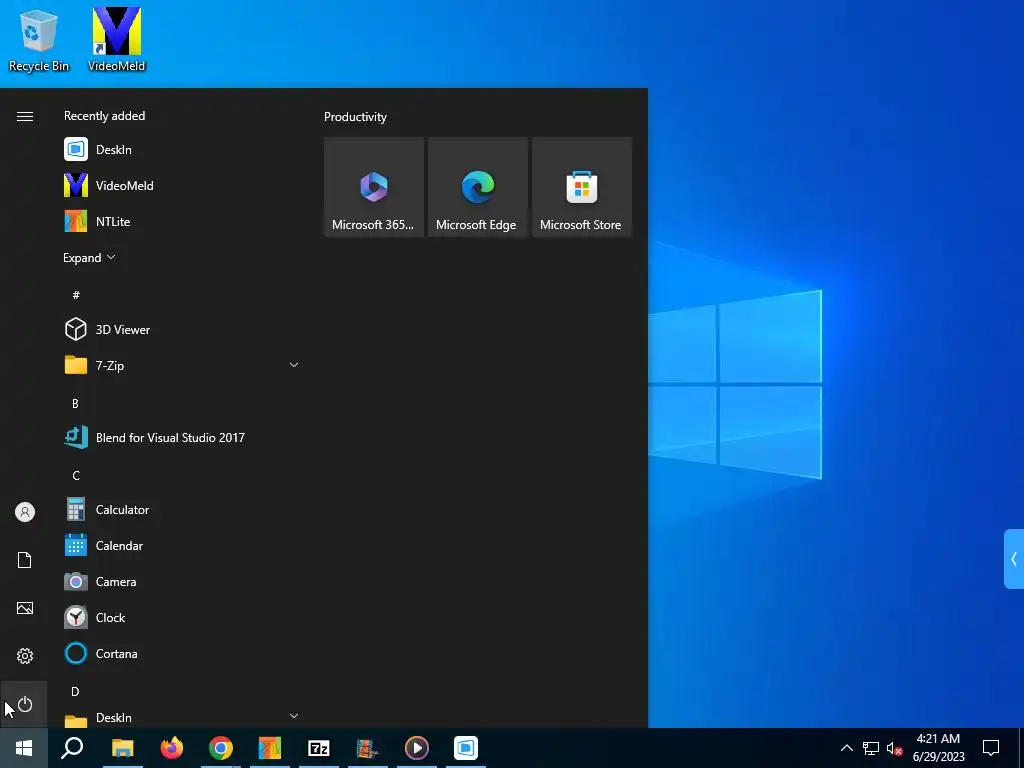1024x768 pixels.
Task: Open the clock showing 4:21 AM
Action: [938, 748]
